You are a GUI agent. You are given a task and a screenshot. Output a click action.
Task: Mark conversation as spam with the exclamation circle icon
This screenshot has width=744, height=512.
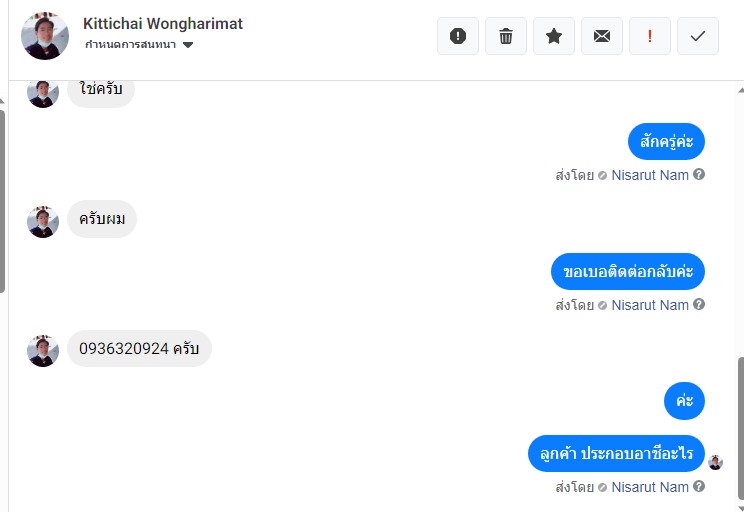[457, 36]
